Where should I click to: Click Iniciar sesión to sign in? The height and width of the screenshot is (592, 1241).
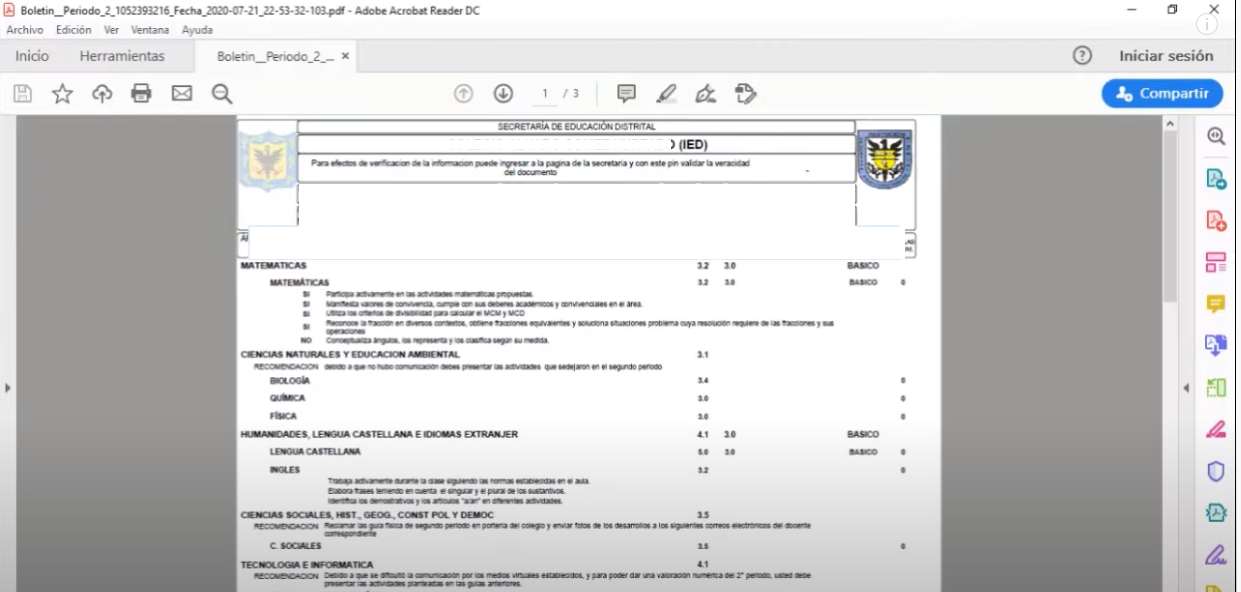point(1166,56)
